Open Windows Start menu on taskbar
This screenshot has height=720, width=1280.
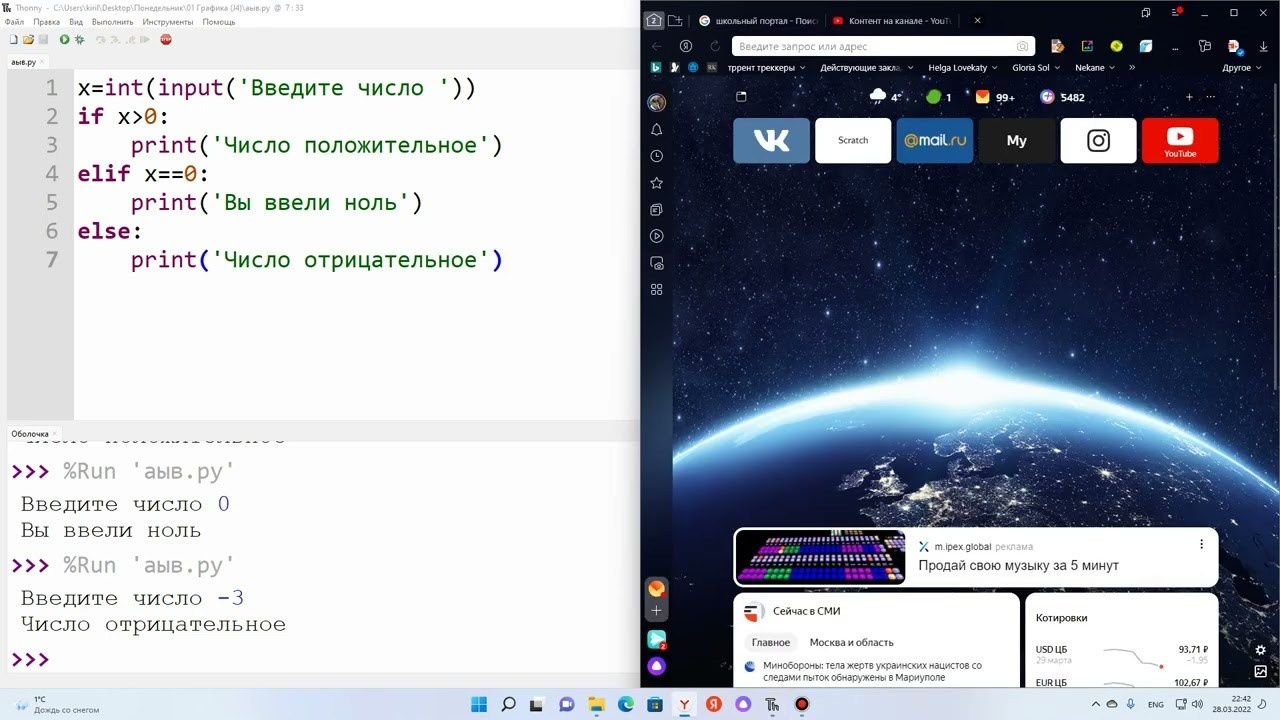click(x=479, y=704)
